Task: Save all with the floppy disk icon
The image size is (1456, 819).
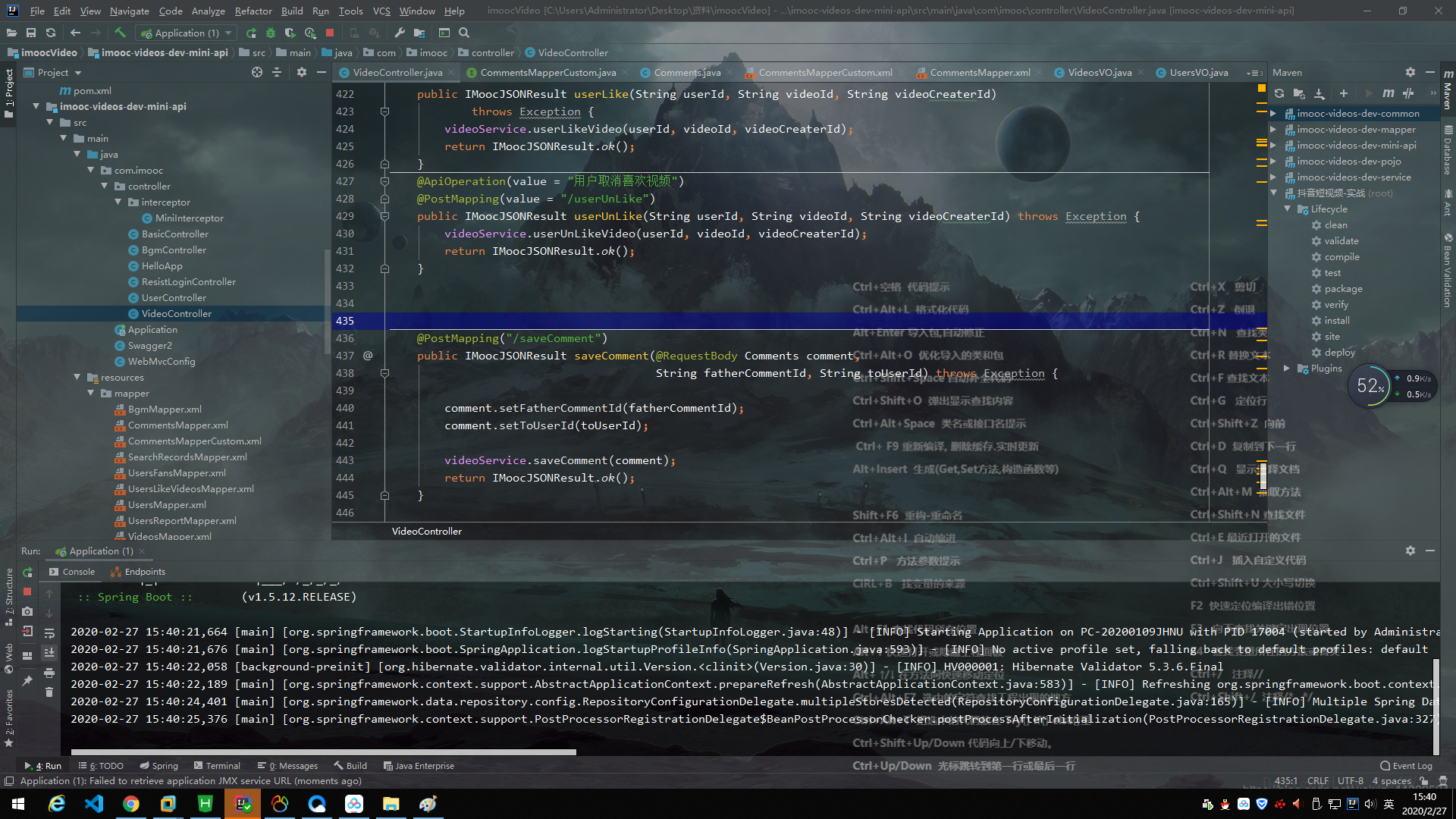Action: click(31, 33)
